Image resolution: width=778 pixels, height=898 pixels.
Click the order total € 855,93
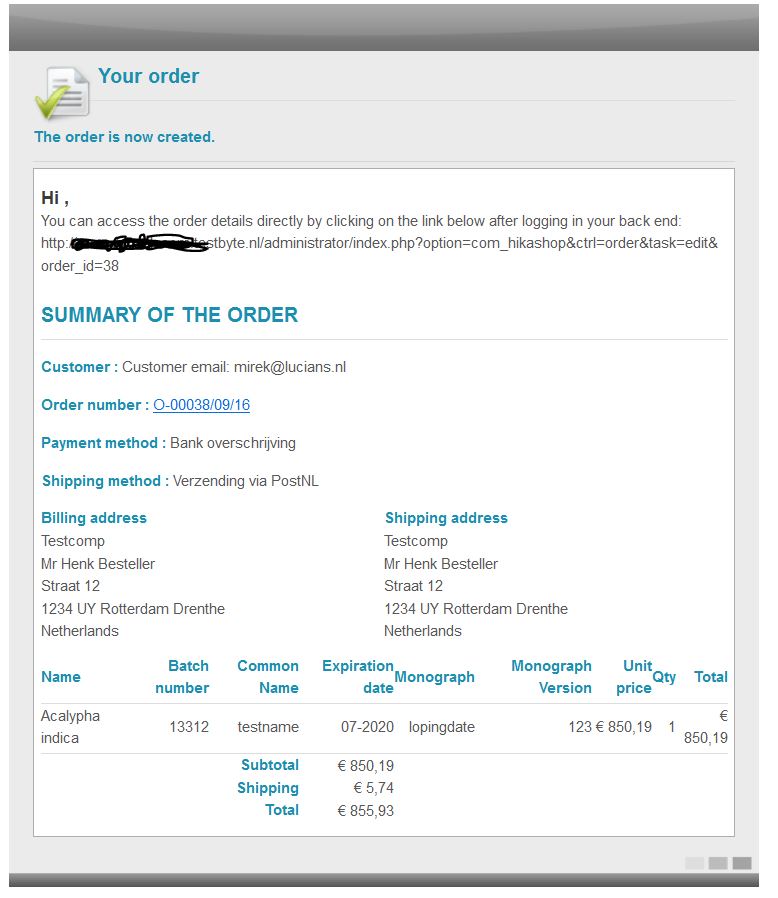pyautogui.click(x=365, y=811)
